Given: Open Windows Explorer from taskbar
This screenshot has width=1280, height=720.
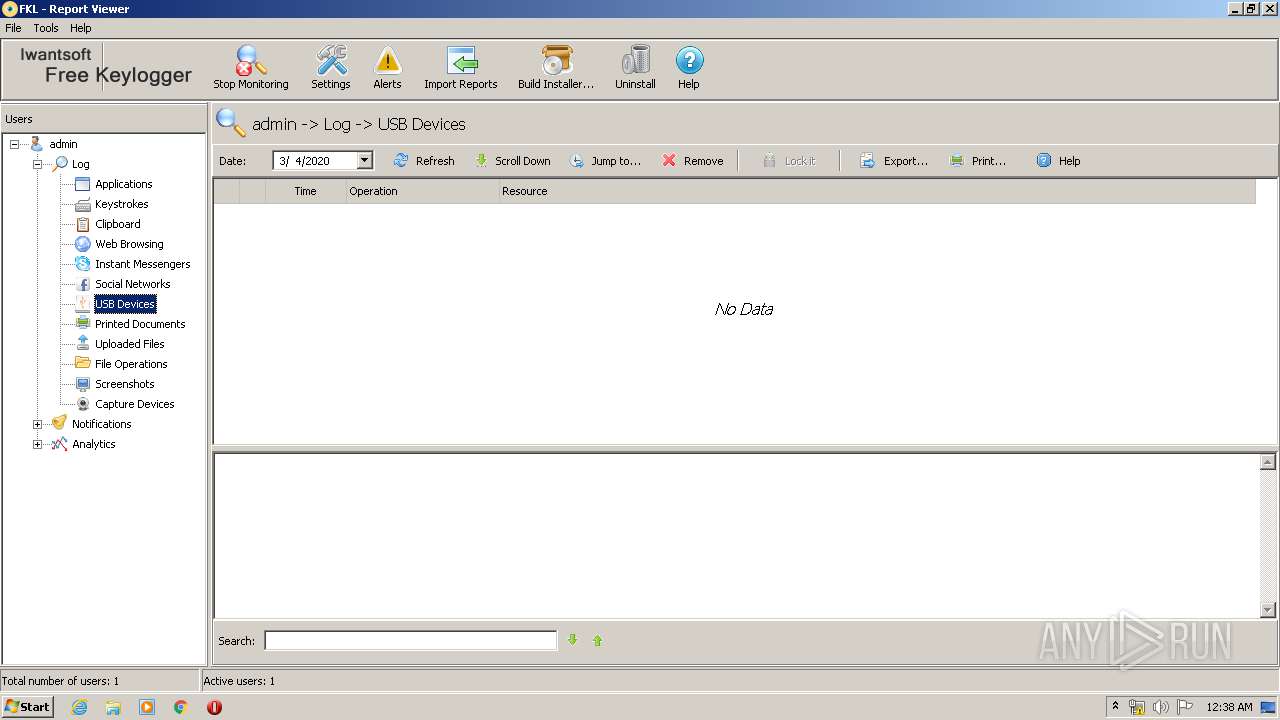Looking at the screenshot, I should click(x=113, y=707).
